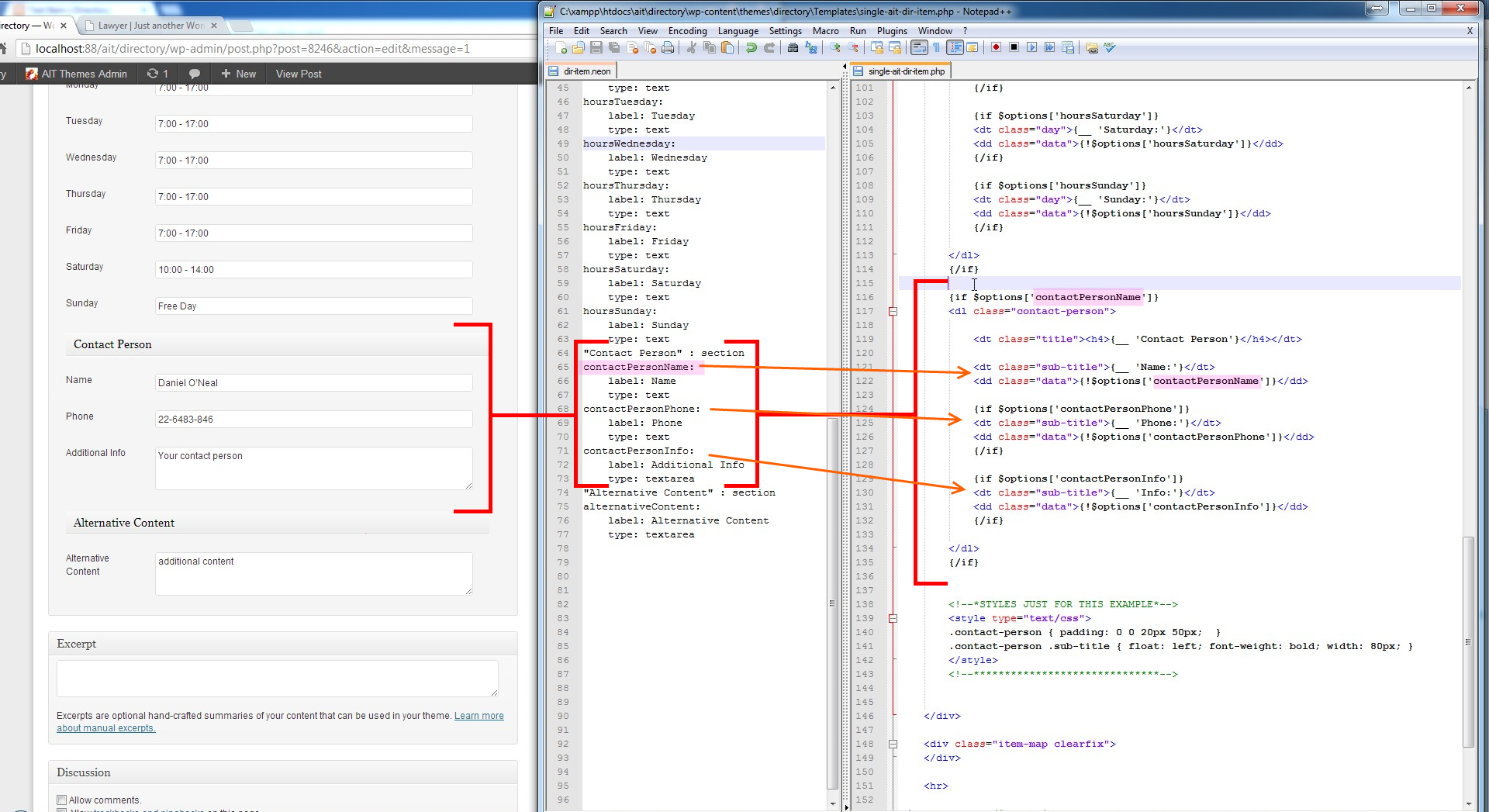Open Learn more about manual excerpts link
1489x812 pixels.
click(478, 715)
